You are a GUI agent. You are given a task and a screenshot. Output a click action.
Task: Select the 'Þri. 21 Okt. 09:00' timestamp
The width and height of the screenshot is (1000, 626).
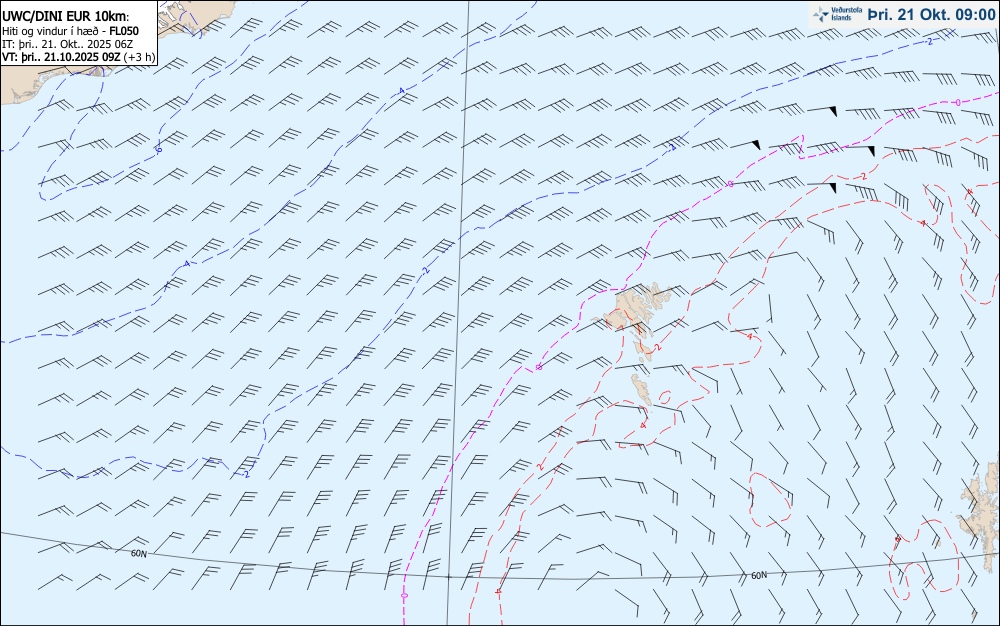931,14
